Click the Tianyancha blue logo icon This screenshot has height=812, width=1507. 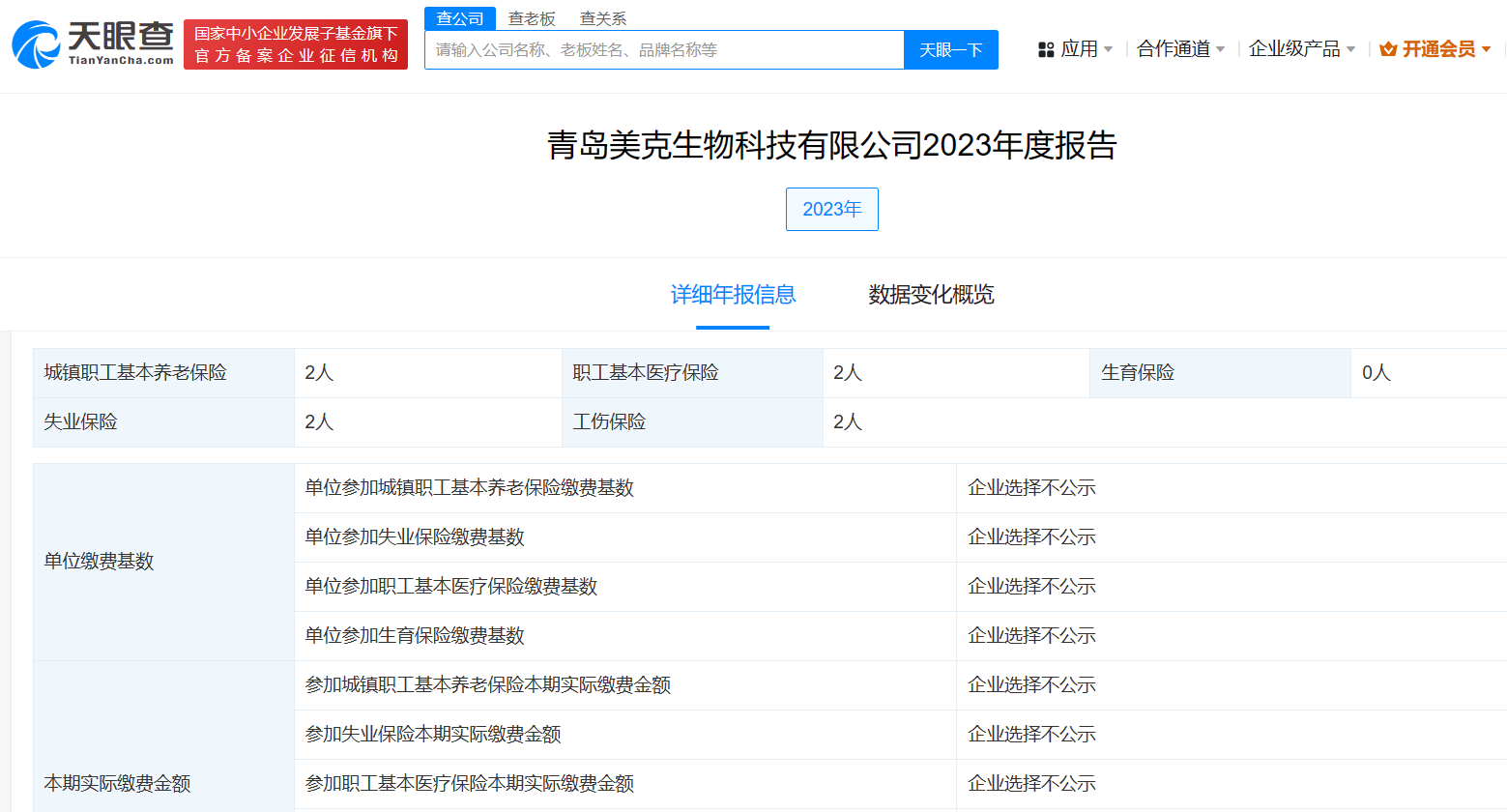pyautogui.click(x=37, y=43)
